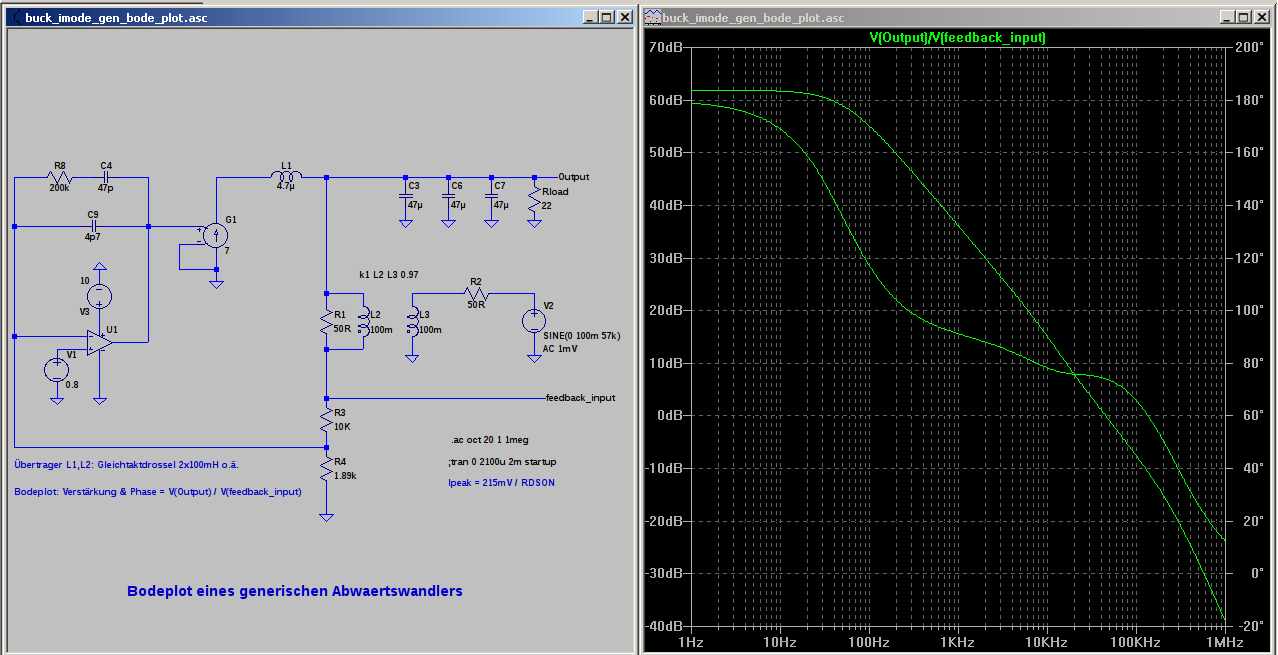Select op-amp U1 symbol
The height and width of the screenshot is (655, 1278).
click(x=98, y=342)
